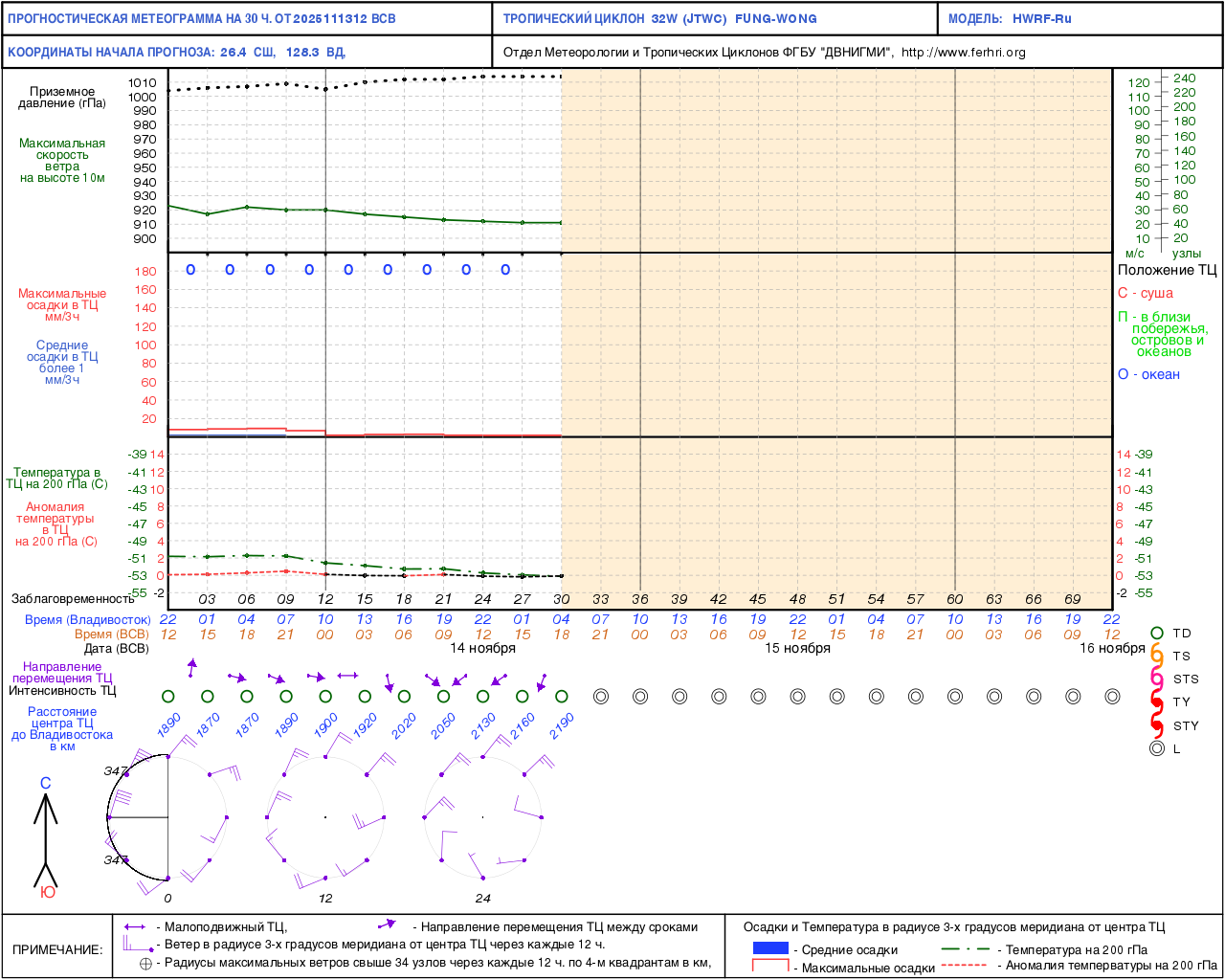Select the 36 hour lead time marker

tap(639, 599)
